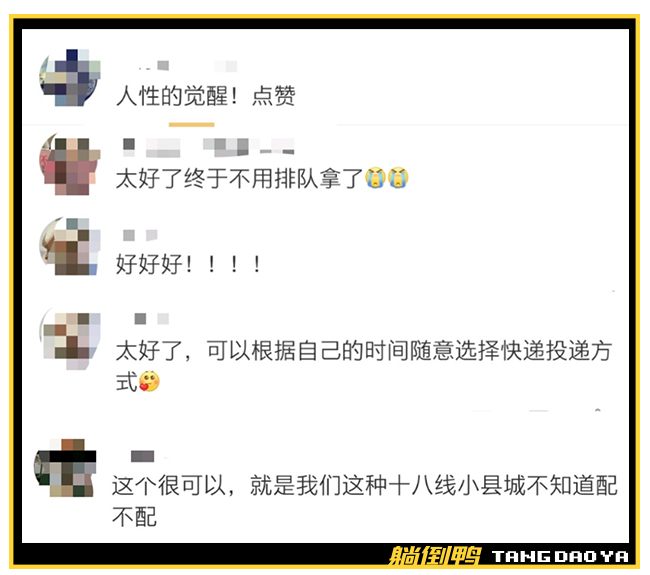
Task: Click avatar of the 十八线小县城 commenter
Action: point(65,468)
